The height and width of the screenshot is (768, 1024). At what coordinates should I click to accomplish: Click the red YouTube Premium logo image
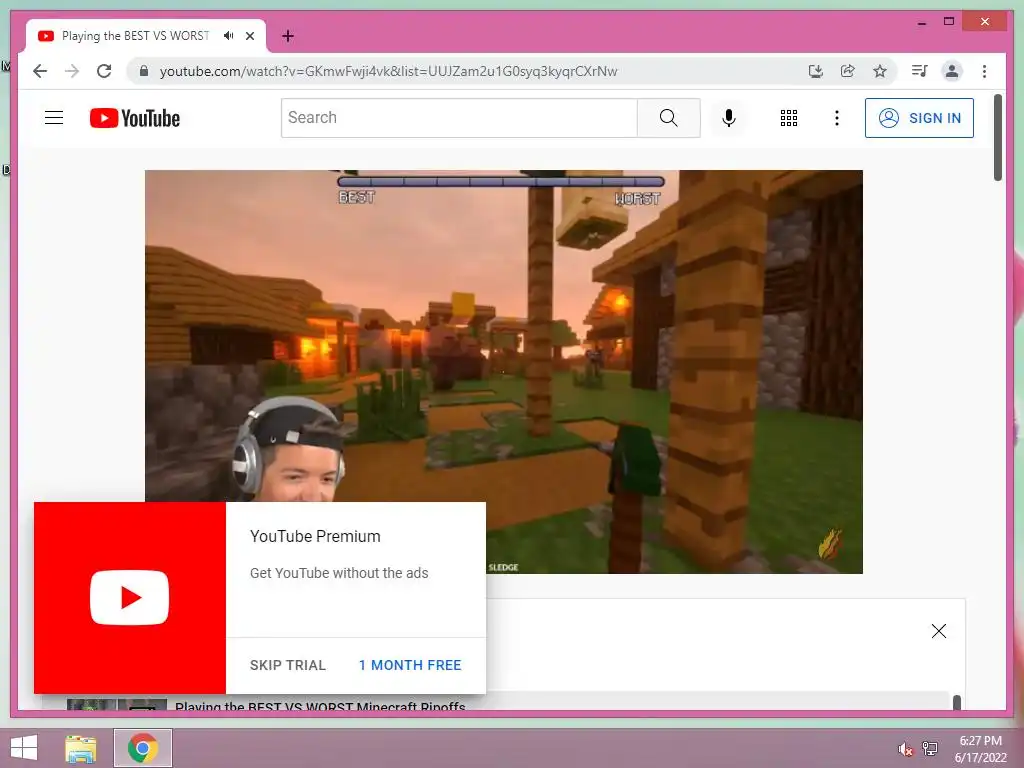tap(129, 598)
